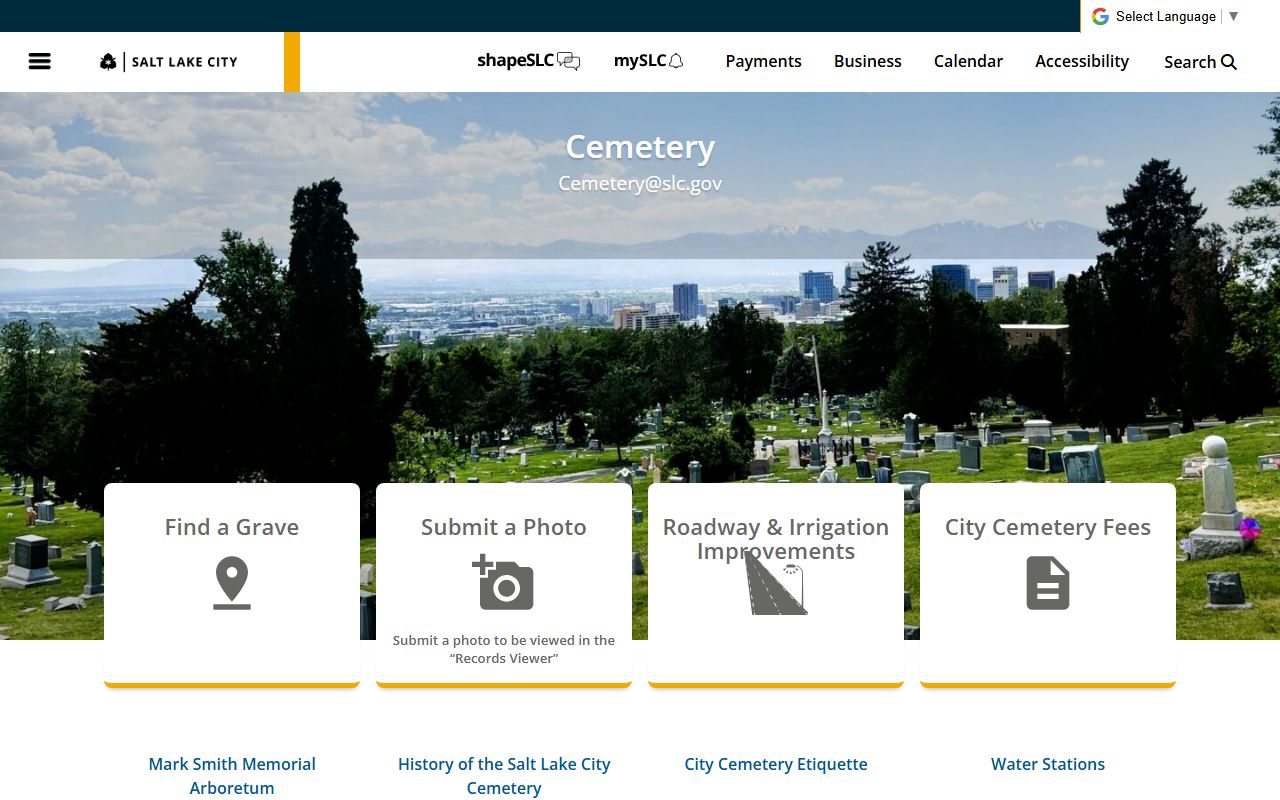
Task: Open the Payments menu item
Action: 764,61
